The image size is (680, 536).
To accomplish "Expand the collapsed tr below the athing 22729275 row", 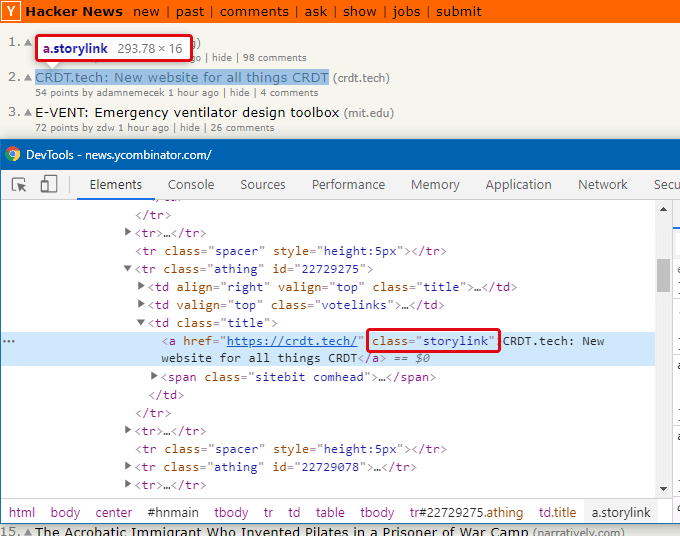I will [x=128, y=430].
